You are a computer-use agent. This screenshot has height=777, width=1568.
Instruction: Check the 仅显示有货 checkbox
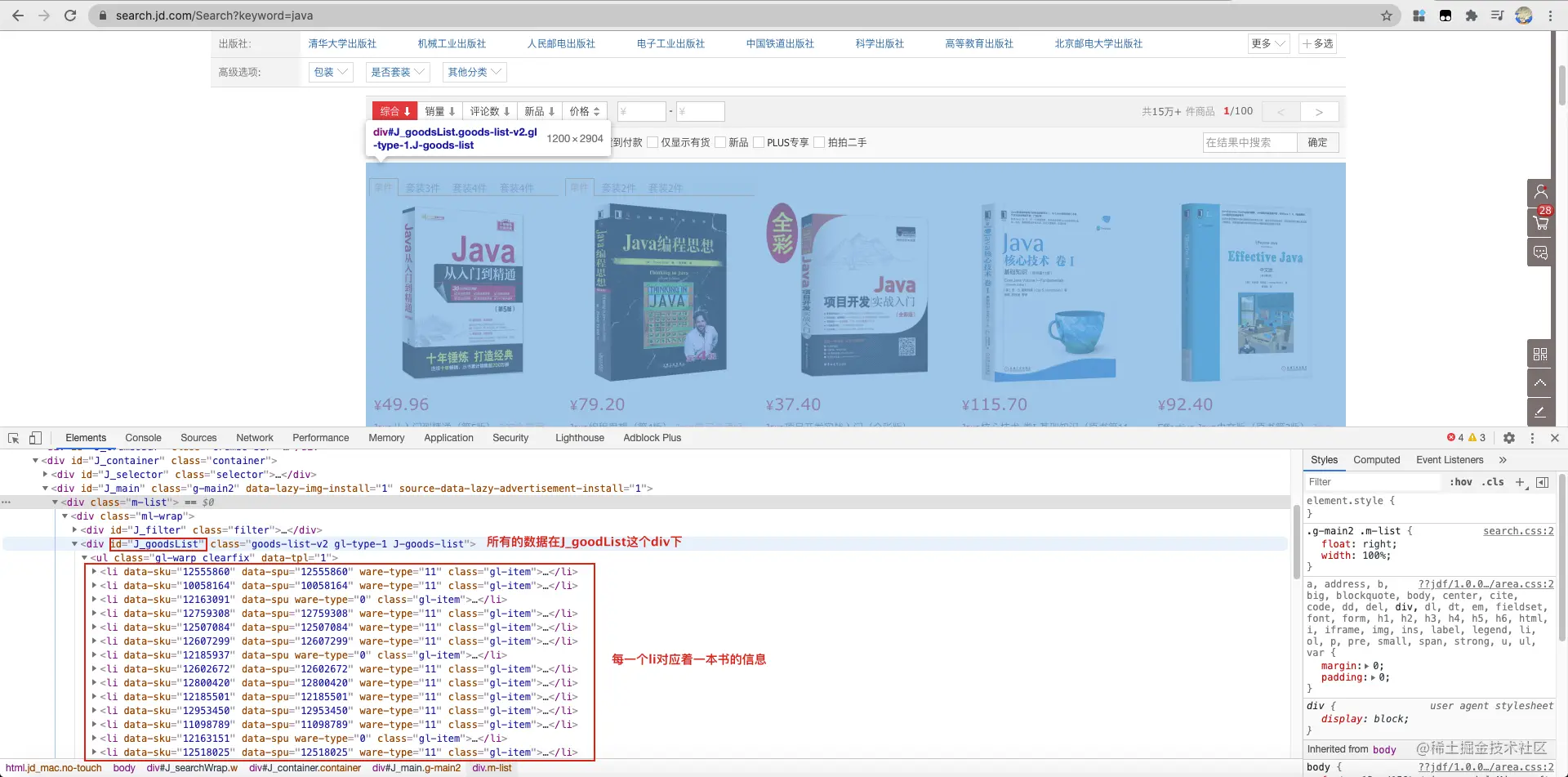click(653, 142)
